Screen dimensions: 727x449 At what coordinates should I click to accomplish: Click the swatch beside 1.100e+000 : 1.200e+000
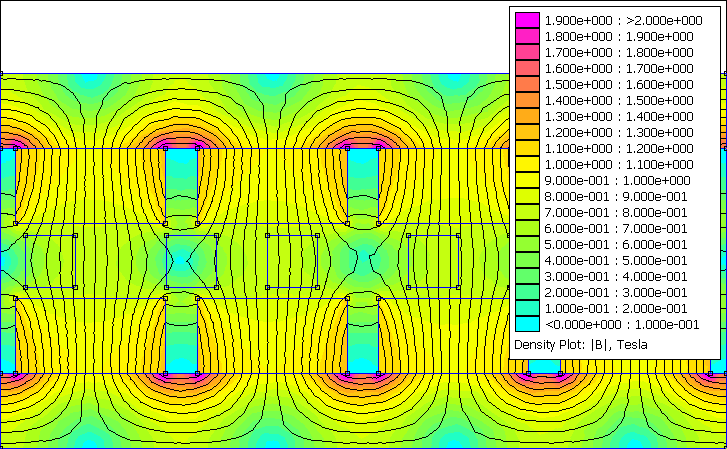[527, 148]
